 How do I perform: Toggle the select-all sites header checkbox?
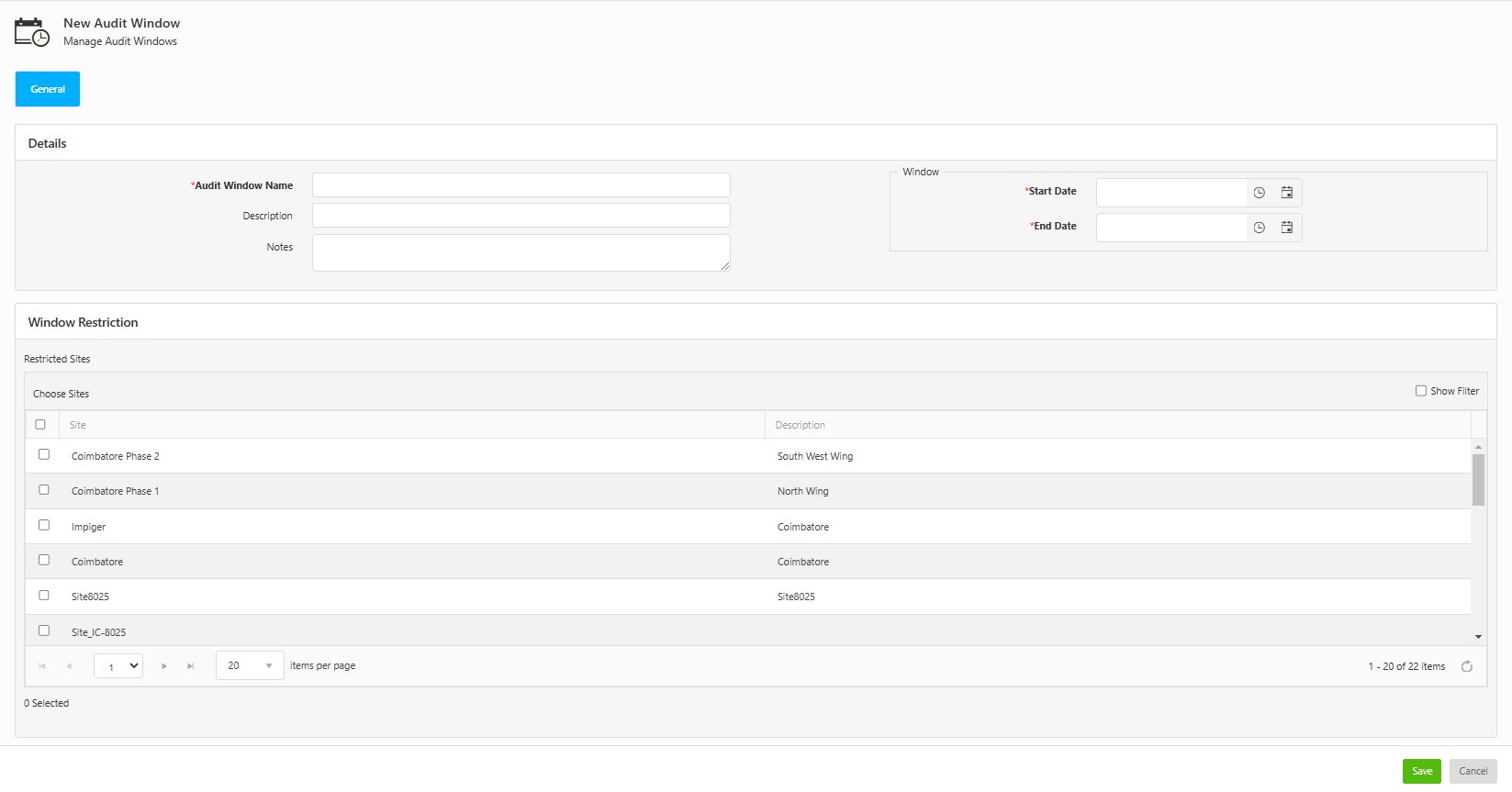click(x=40, y=424)
